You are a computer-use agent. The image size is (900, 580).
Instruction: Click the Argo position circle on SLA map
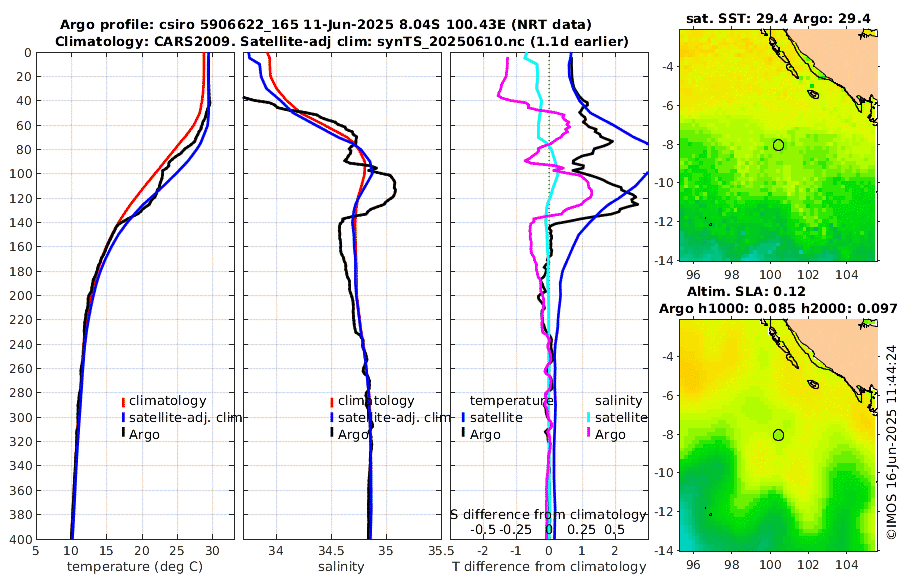[x=778, y=435]
